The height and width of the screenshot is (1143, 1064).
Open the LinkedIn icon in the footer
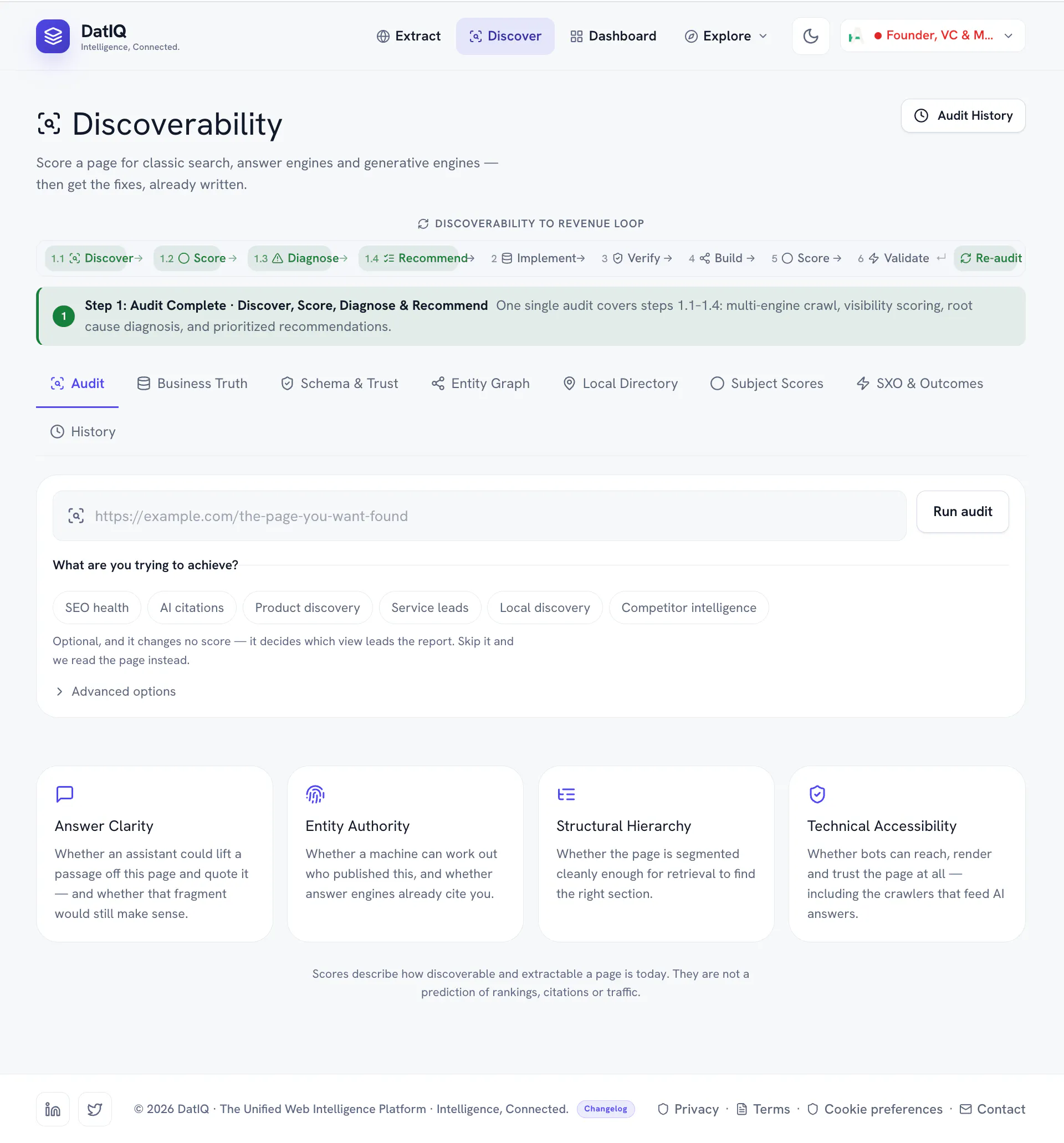tap(53, 1109)
